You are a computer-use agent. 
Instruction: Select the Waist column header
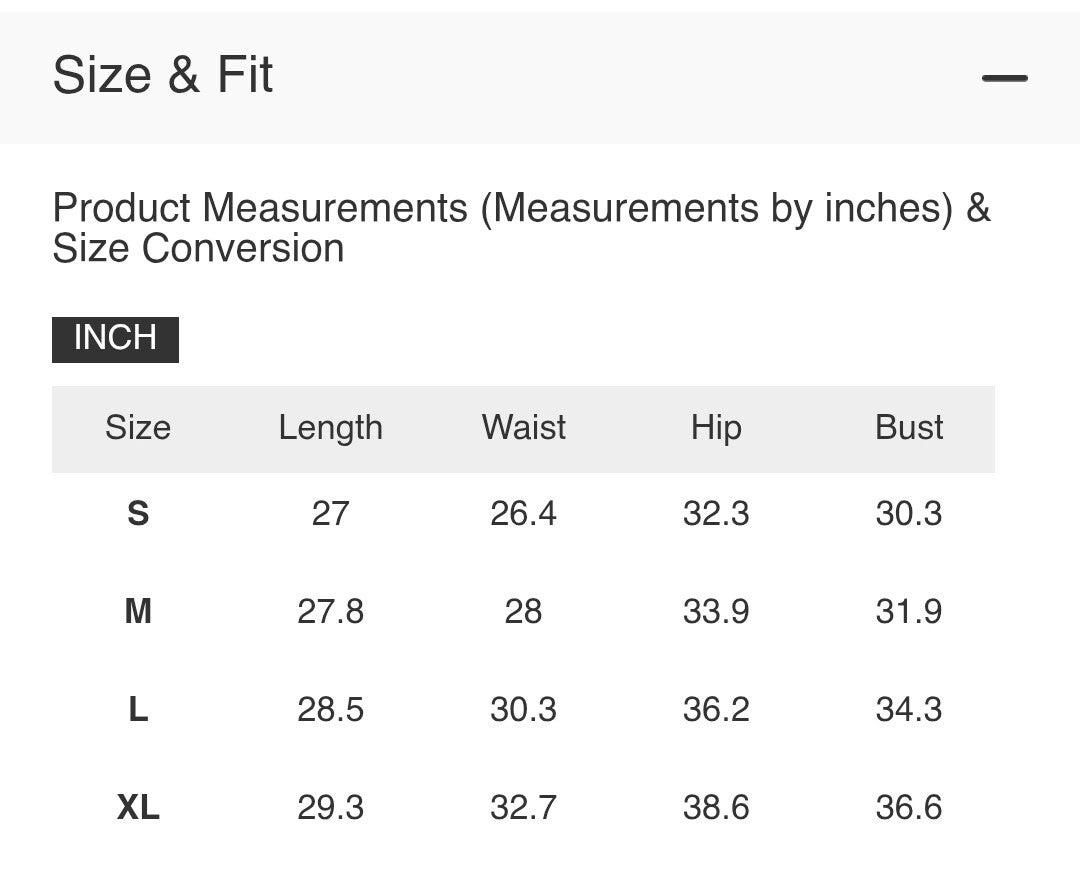point(523,428)
